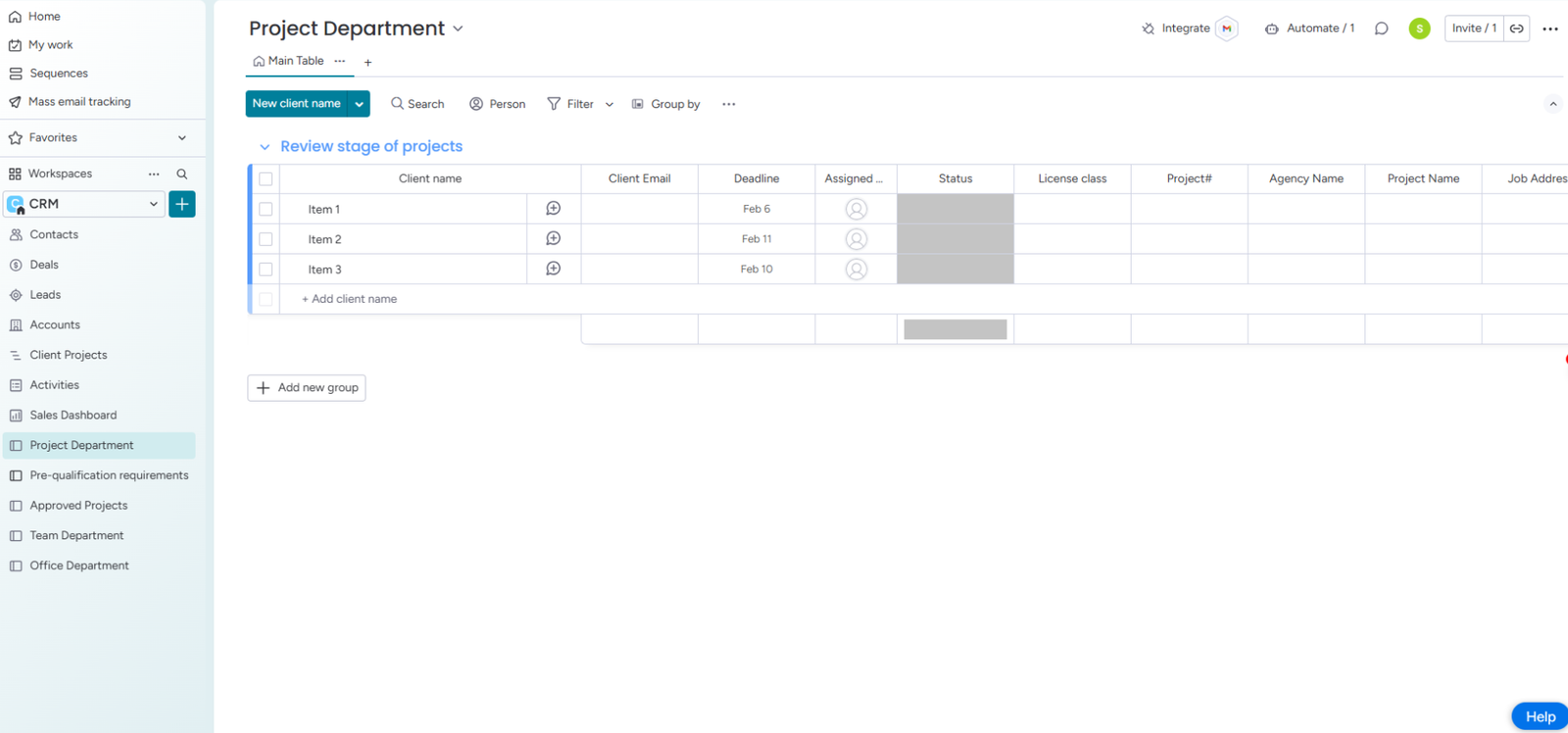The height and width of the screenshot is (733, 1568).
Task: Add update to Item 1 conversation
Action: (x=553, y=209)
